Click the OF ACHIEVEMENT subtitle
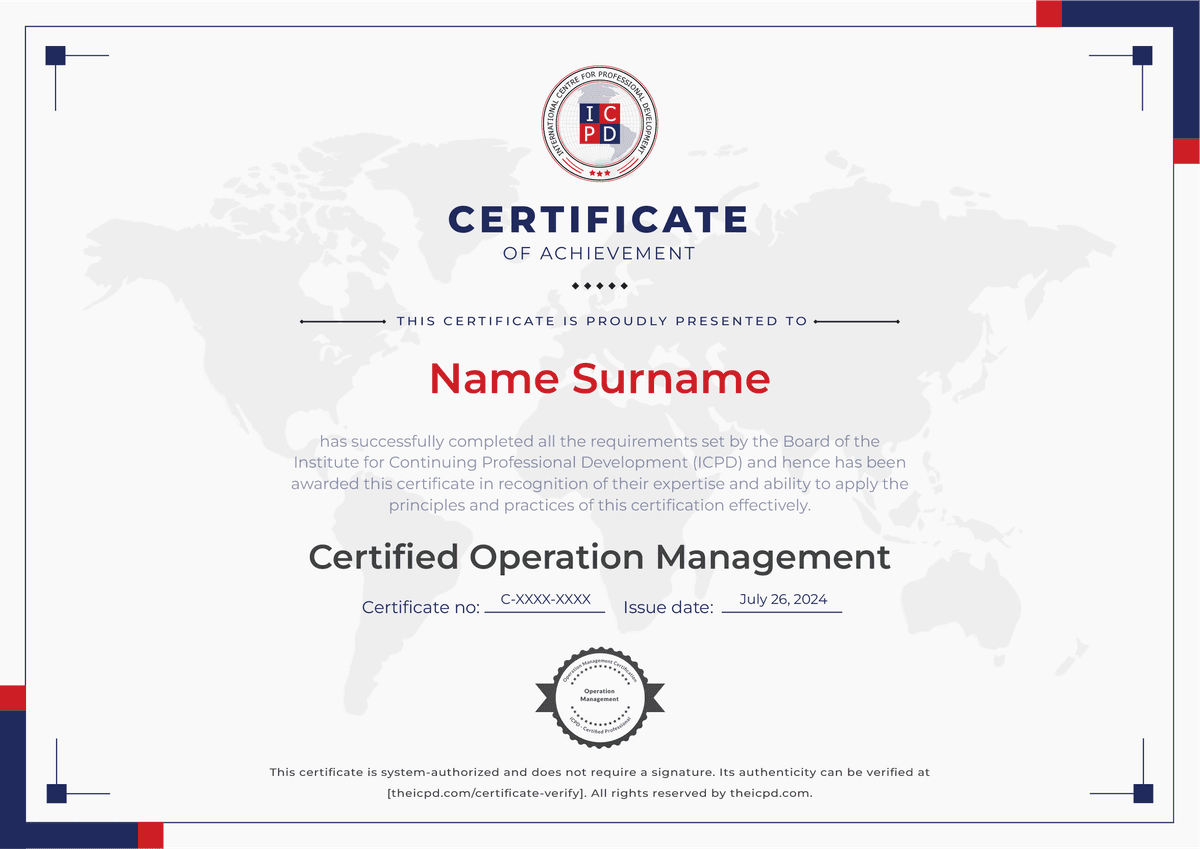1200x849 pixels. [x=599, y=254]
